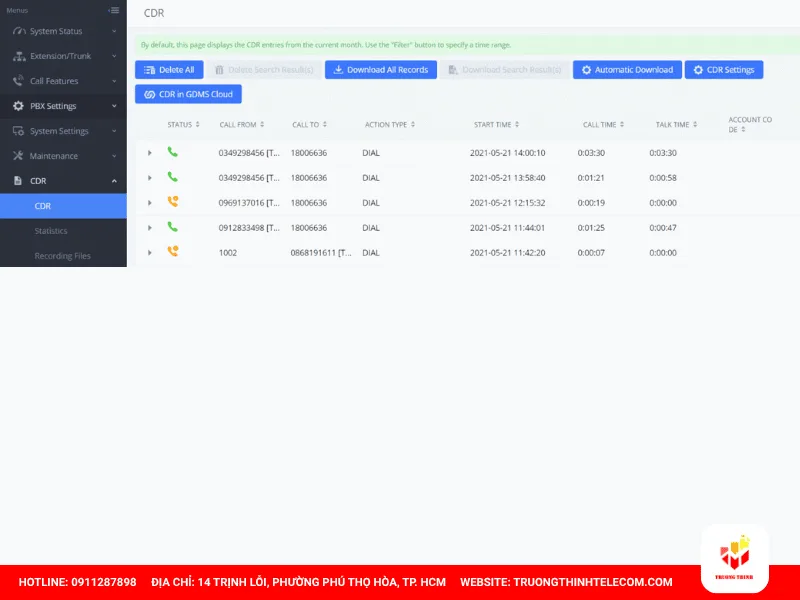Viewport: 800px width, 600px height.
Task: Open CDR Settings button
Action: coord(724,70)
